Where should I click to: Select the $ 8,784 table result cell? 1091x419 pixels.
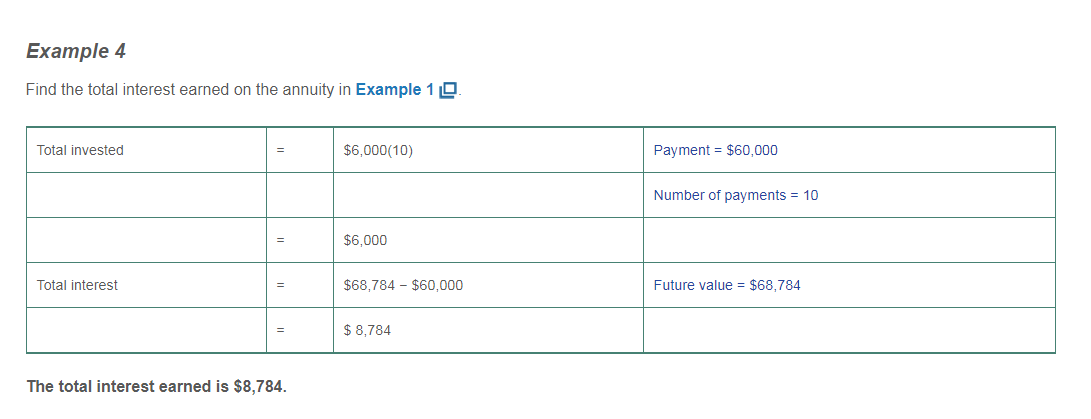point(367,330)
